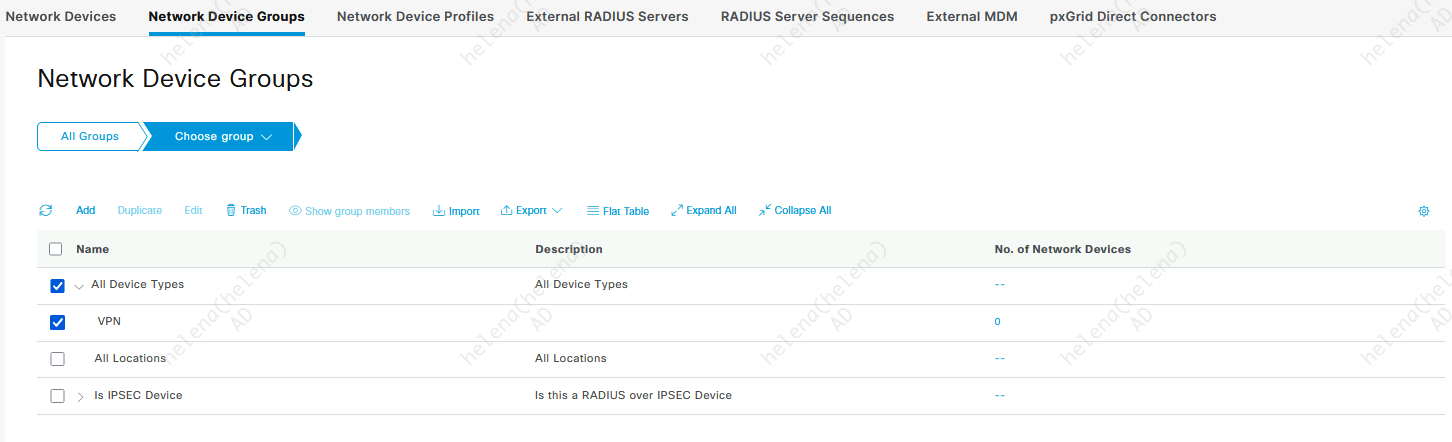Switch to the Network Devices tab
Viewport: 1452px width, 442px height.
click(x=61, y=17)
